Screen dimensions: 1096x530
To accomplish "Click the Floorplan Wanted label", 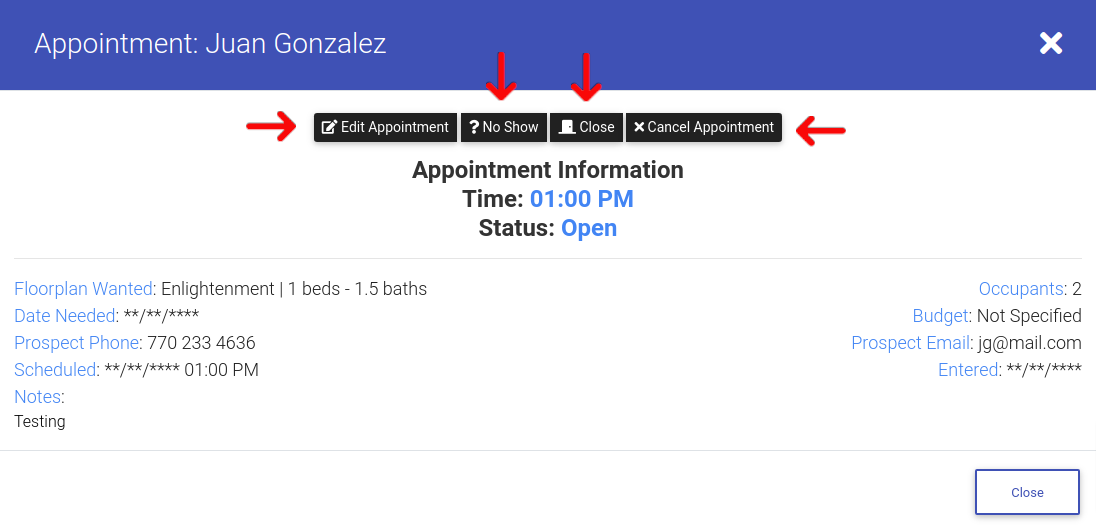I will pyautogui.click(x=83, y=289).
